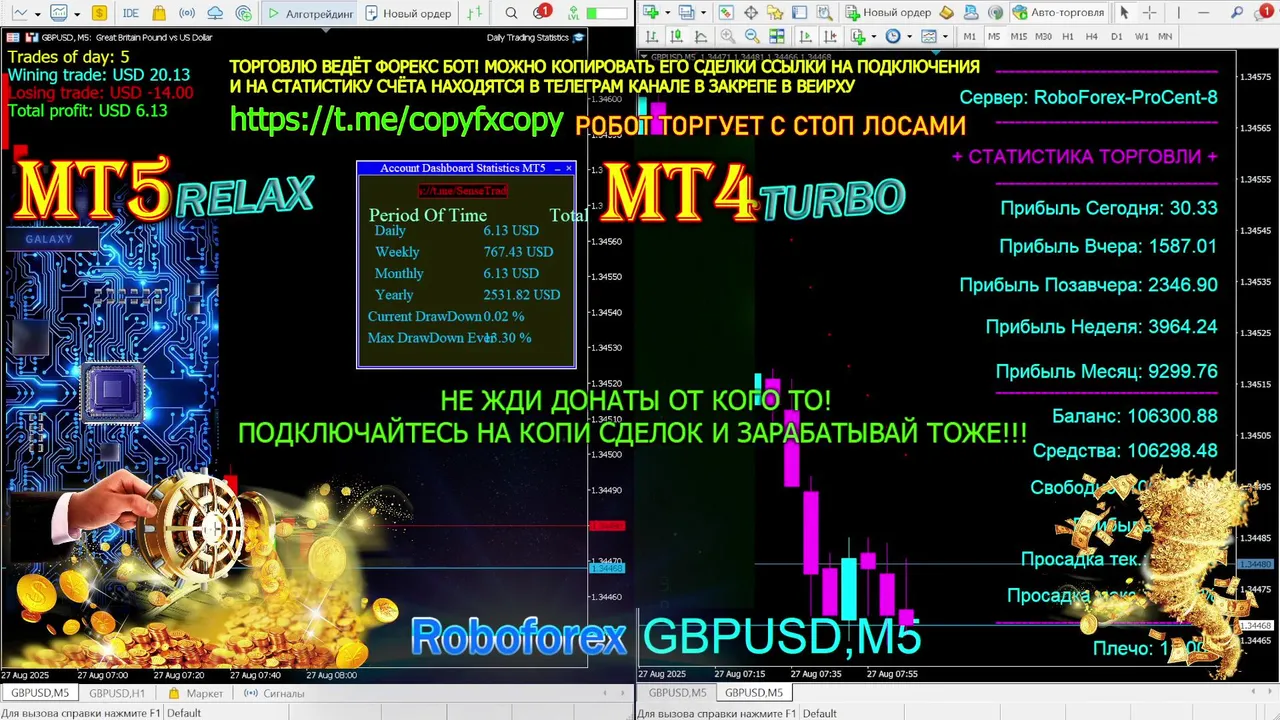Viewport: 1280px width, 720px height.
Task: Select the Weekly 767.43 USD value
Action: (518, 252)
